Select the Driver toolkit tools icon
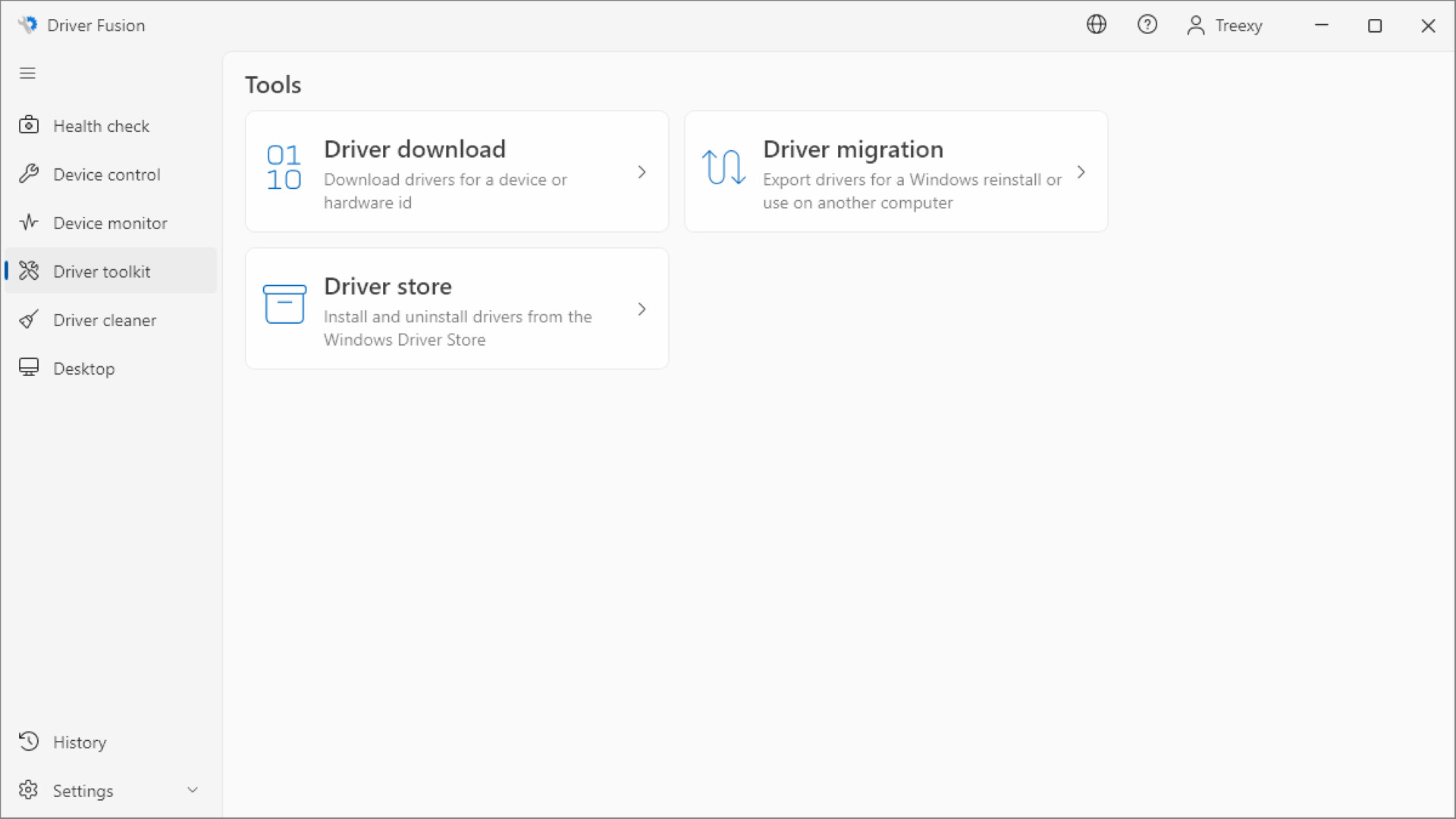The image size is (1456, 819). 28,271
